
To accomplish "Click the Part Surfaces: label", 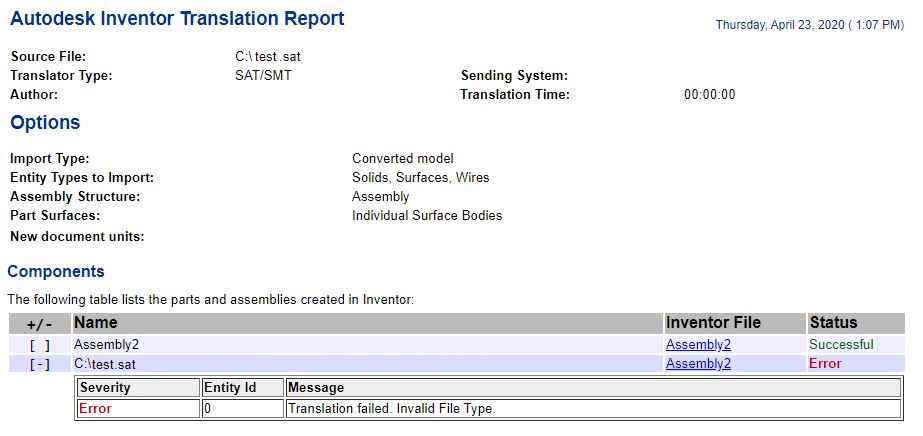I will (x=55, y=215).
